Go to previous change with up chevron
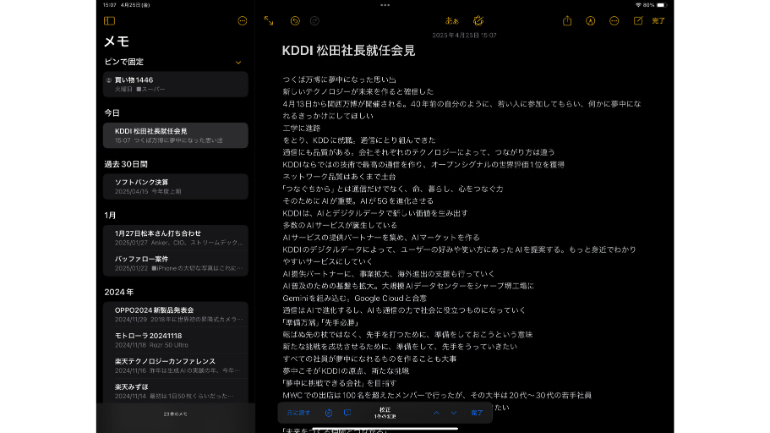 click(x=436, y=413)
